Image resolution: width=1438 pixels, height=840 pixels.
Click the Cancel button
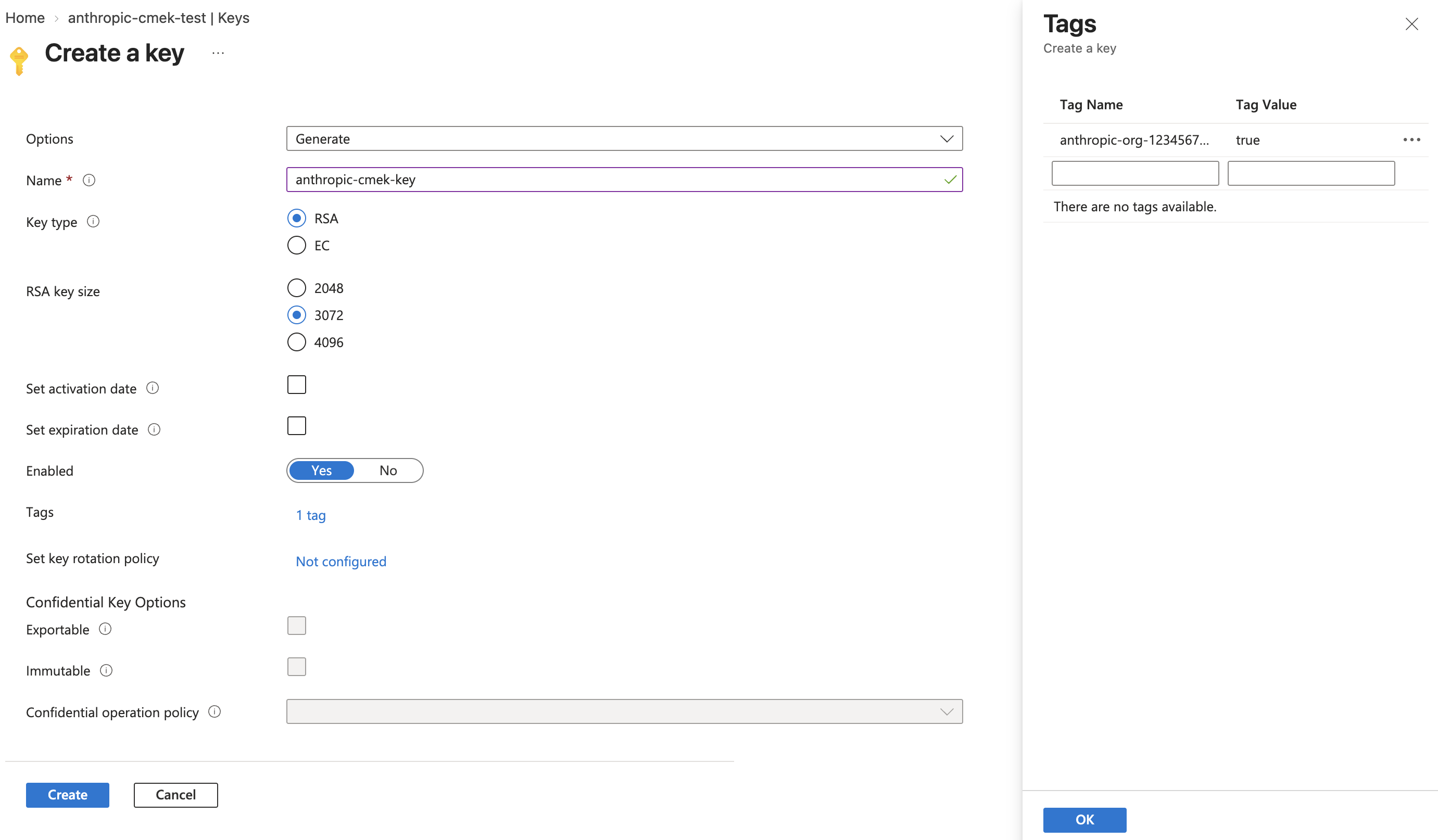[176, 794]
